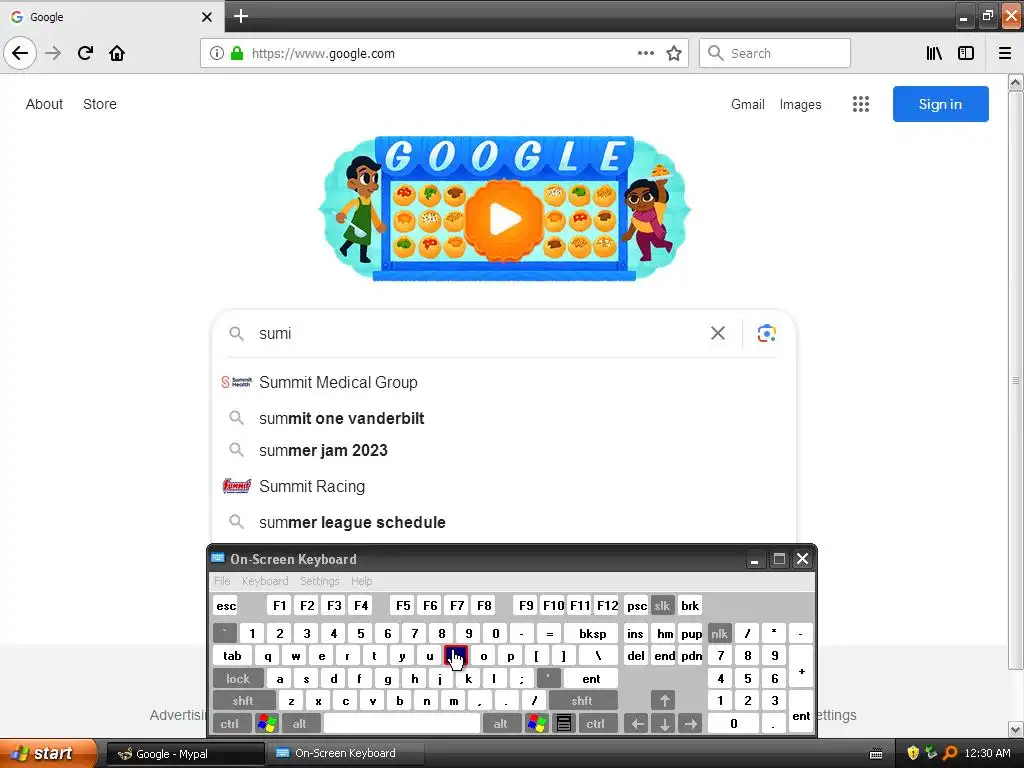Click the bksp key
1024x768 pixels.
tap(592, 633)
